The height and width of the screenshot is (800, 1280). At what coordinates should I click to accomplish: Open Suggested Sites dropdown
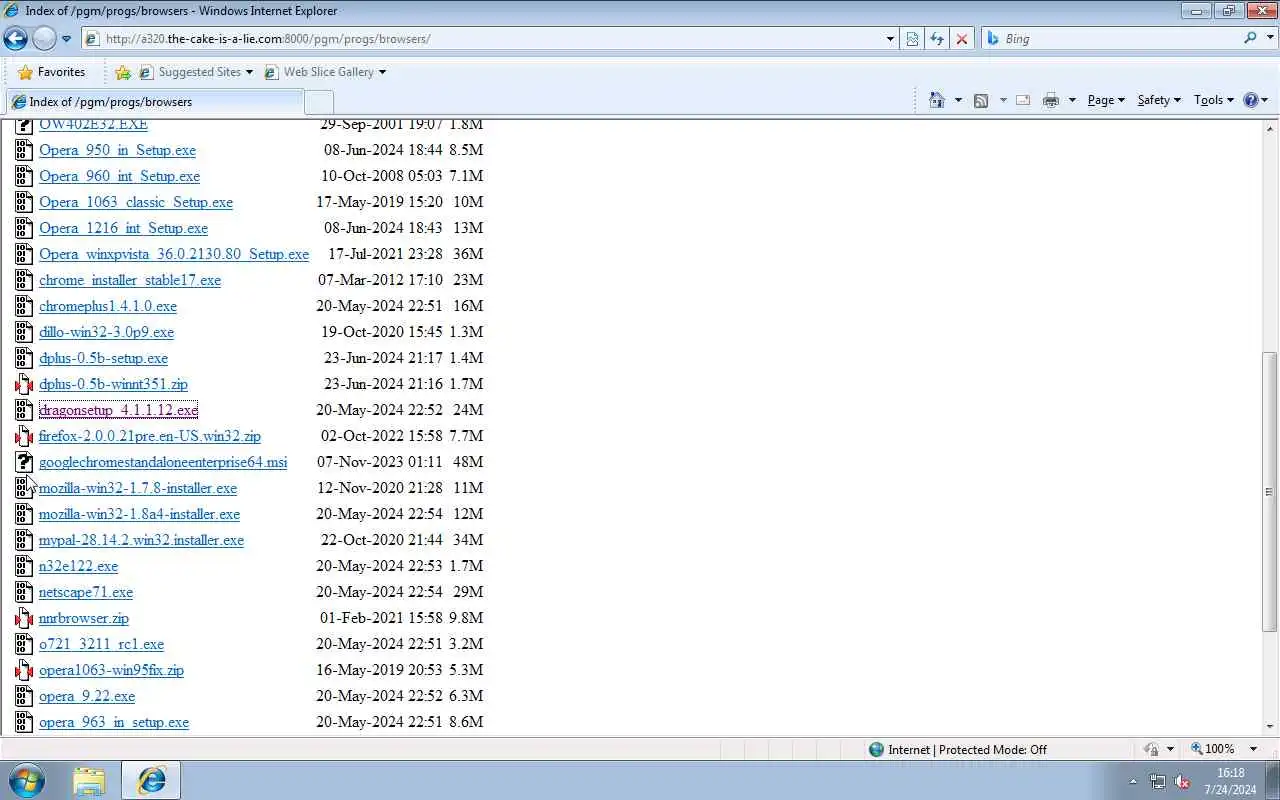point(197,72)
